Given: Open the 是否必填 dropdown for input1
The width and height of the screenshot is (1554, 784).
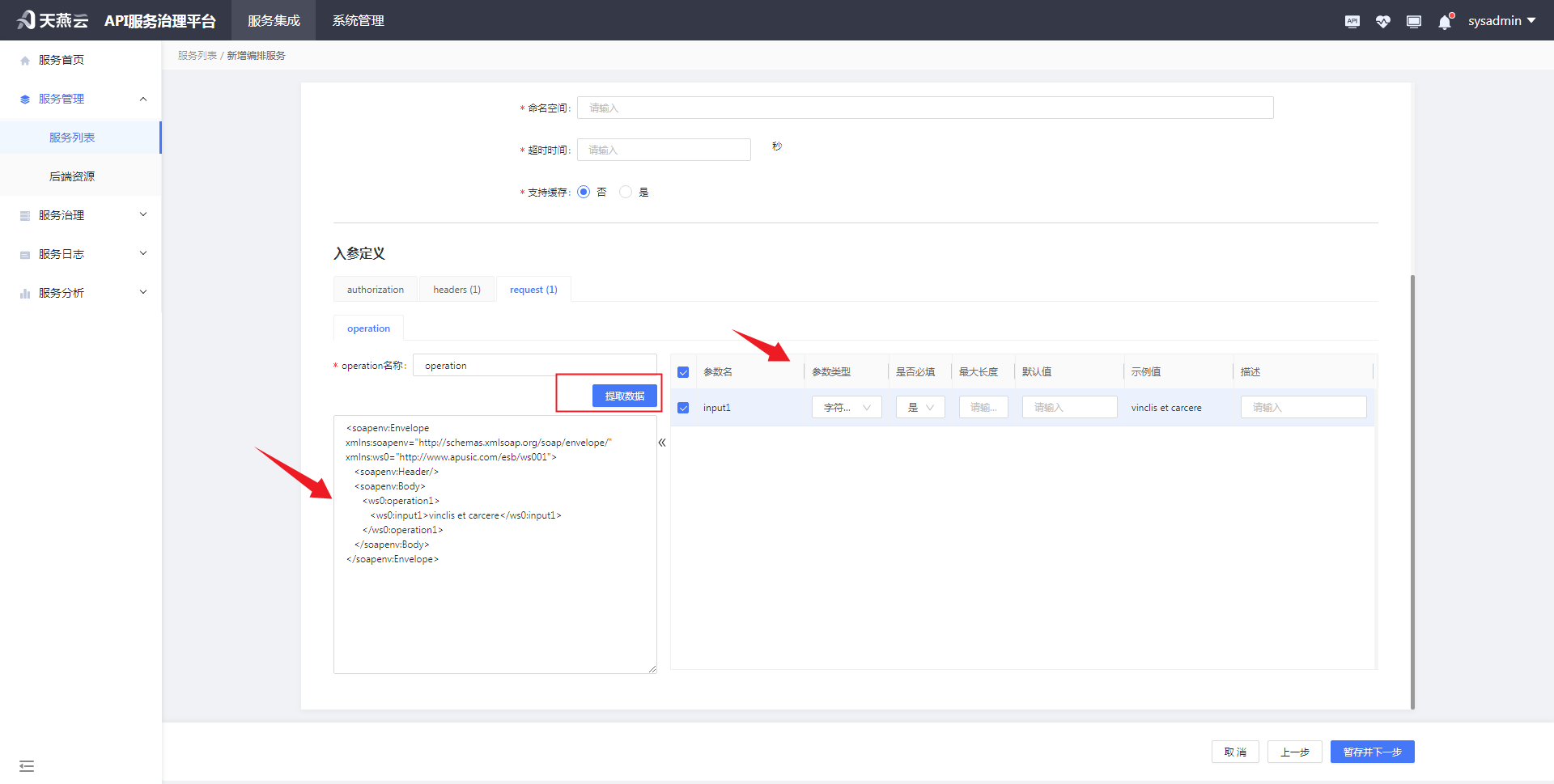Looking at the screenshot, I should (920, 407).
